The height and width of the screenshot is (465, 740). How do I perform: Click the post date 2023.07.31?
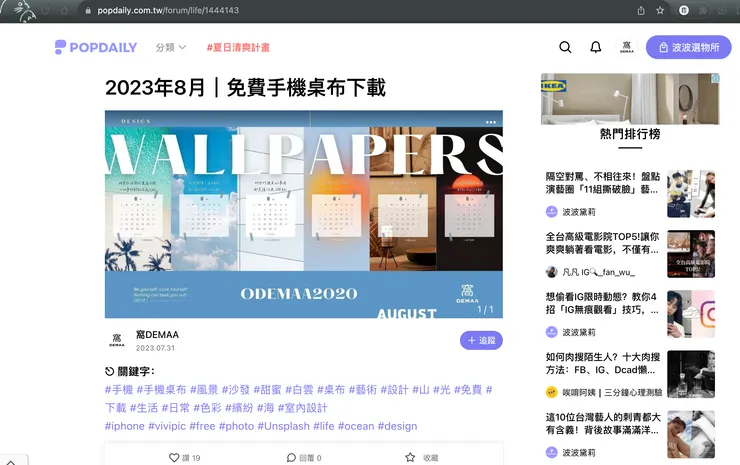[155, 348]
